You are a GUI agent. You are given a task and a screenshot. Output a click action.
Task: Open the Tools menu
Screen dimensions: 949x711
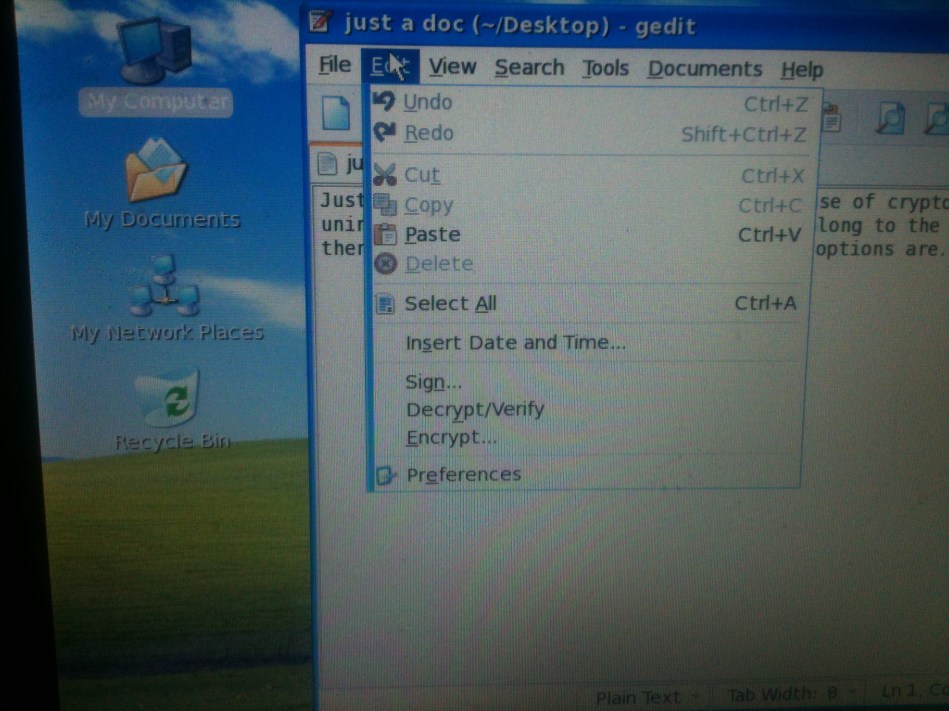[x=606, y=68]
